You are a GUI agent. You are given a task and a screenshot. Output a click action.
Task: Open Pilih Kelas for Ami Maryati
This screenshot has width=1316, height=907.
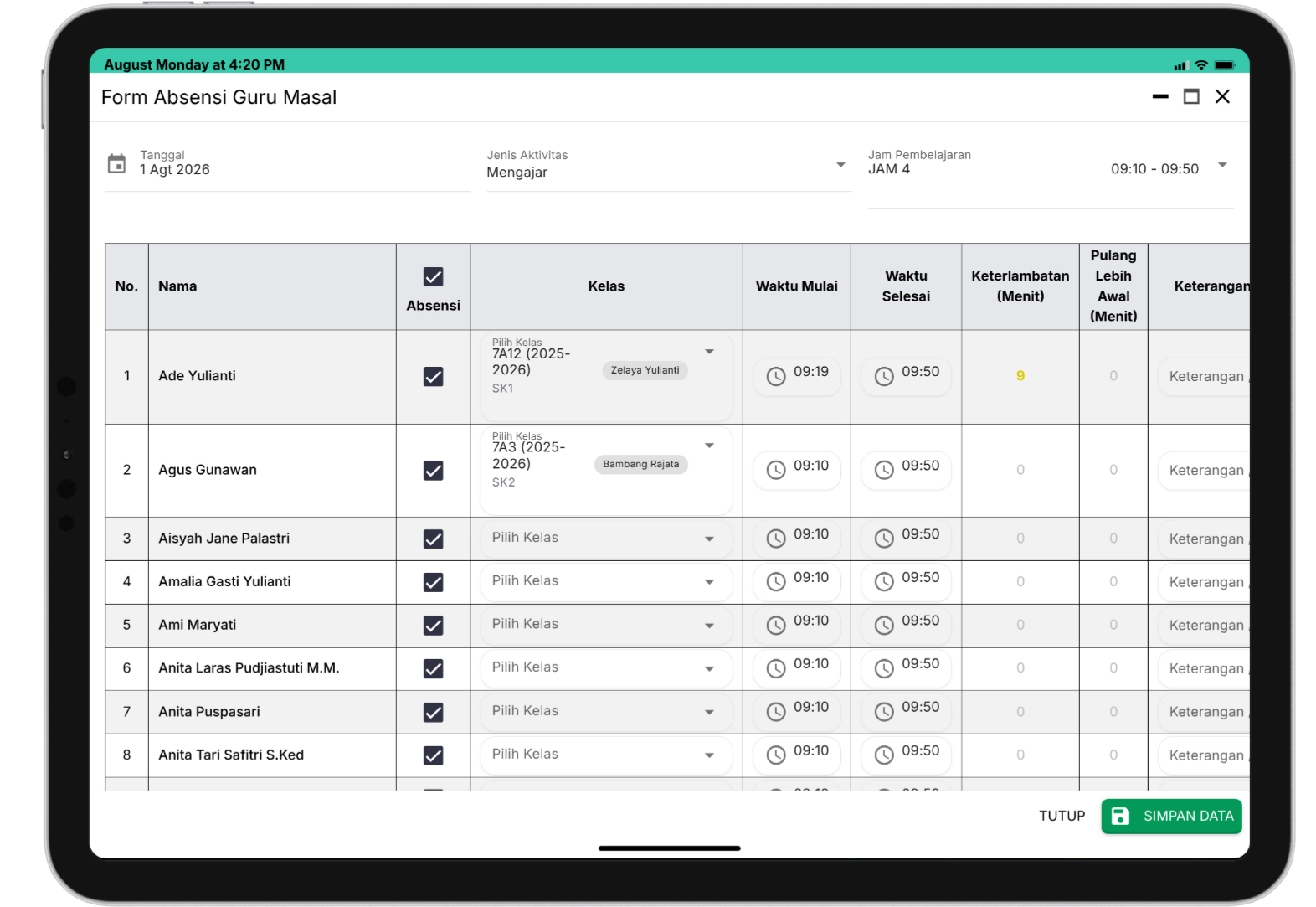pyautogui.click(x=606, y=625)
